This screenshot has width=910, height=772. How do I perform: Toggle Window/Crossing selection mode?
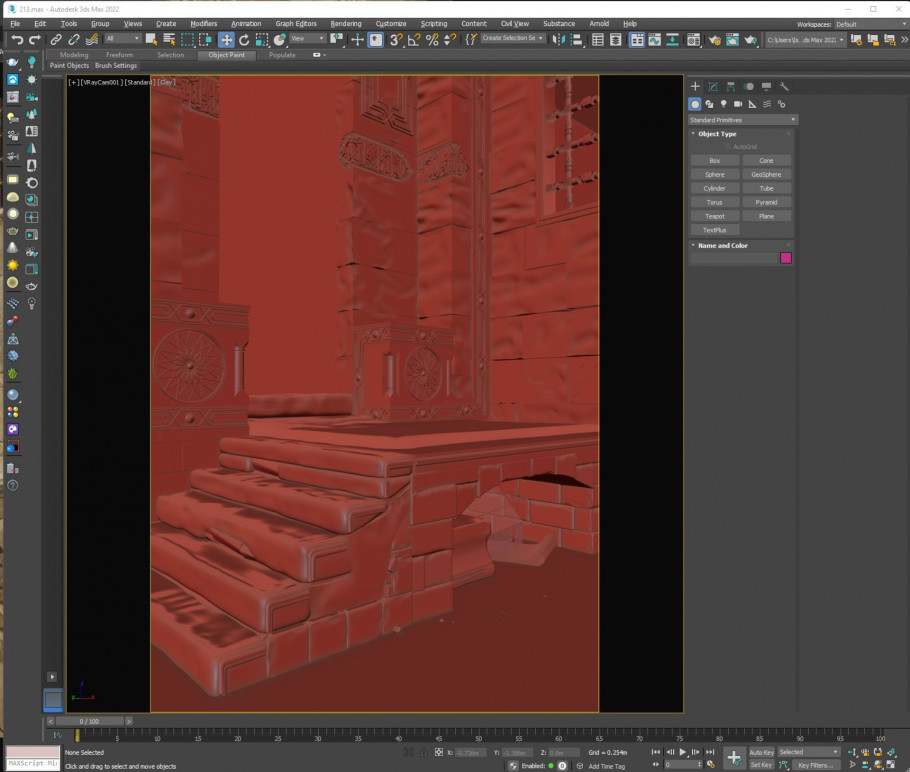tap(205, 39)
